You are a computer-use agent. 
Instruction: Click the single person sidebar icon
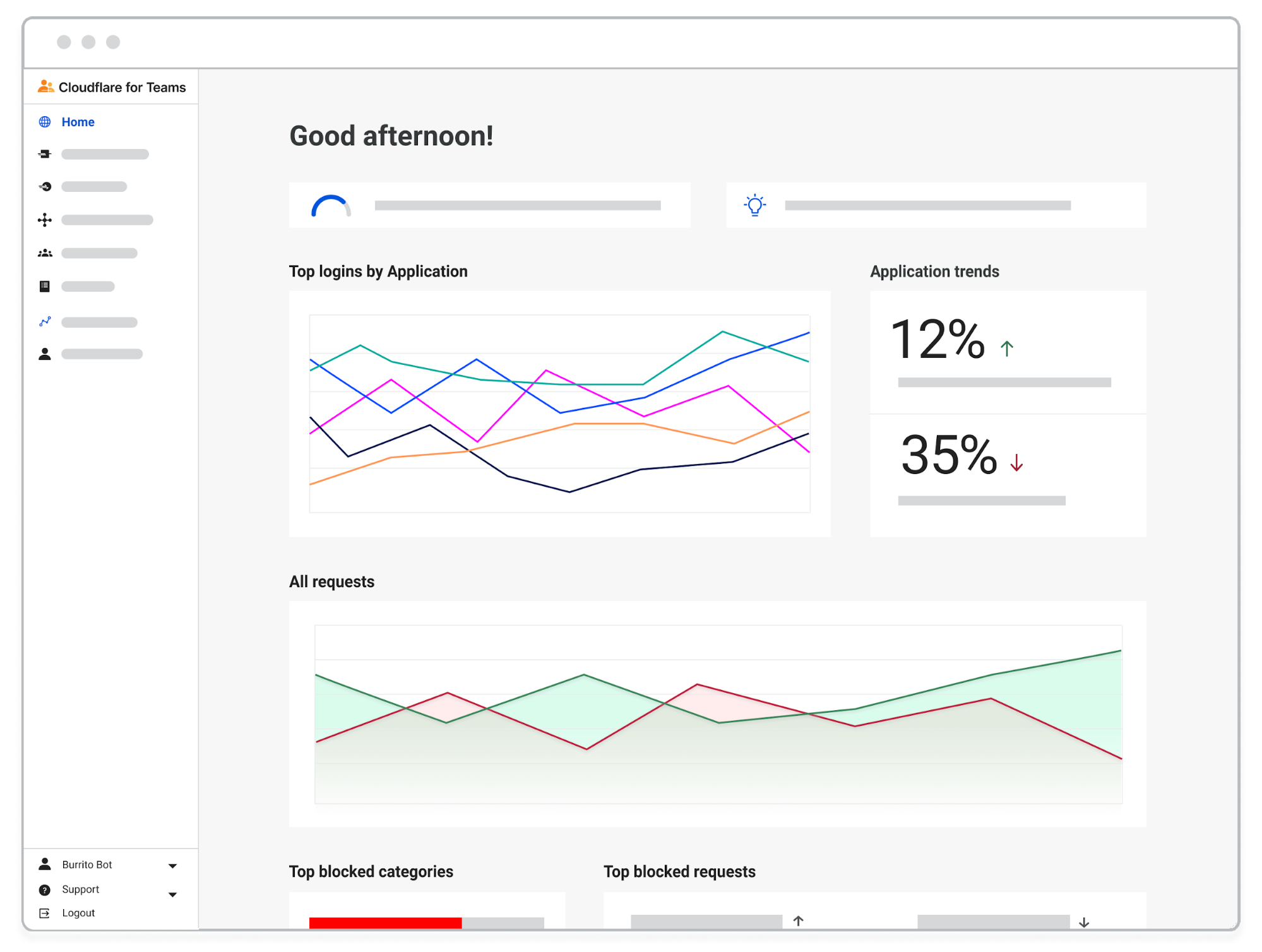pyautogui.click(x=45, y=354)
